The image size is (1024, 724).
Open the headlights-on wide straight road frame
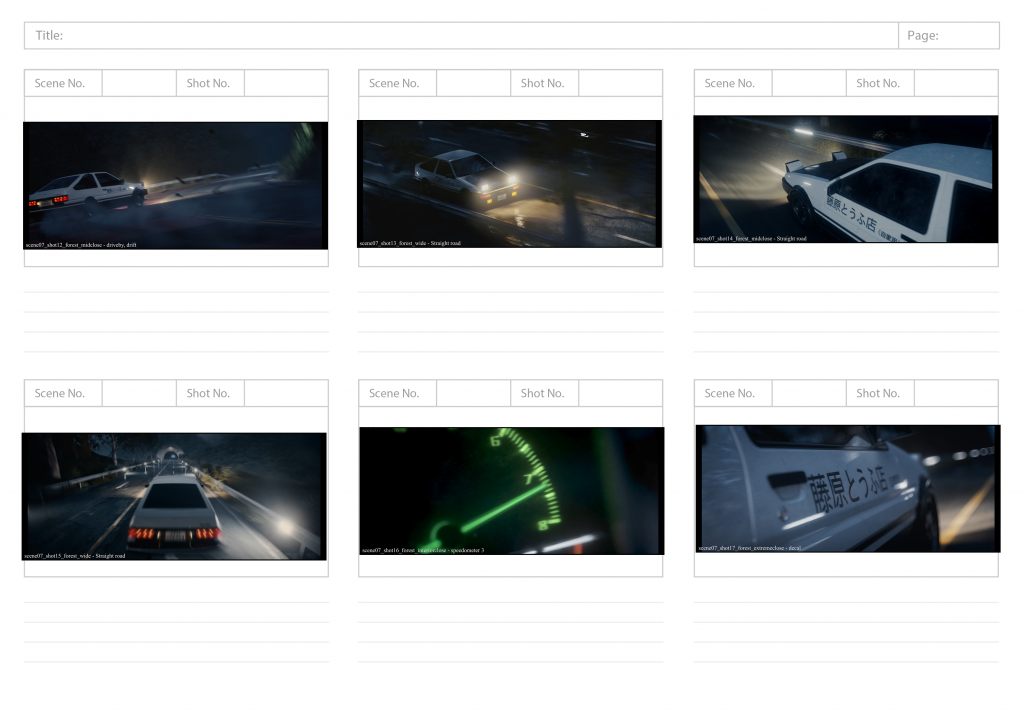click(509, 183)
